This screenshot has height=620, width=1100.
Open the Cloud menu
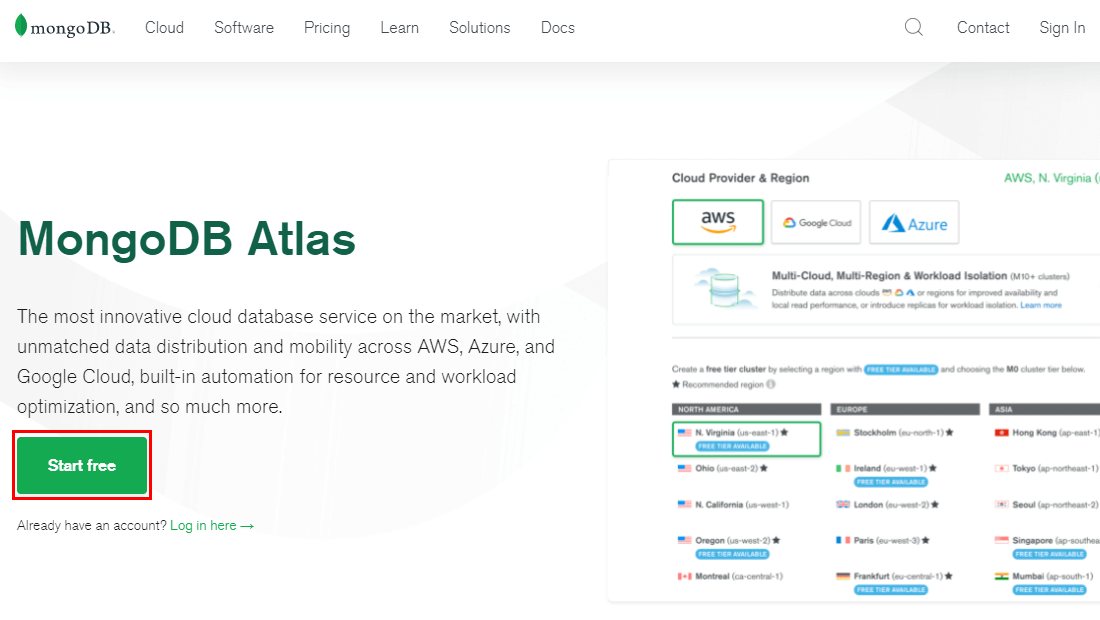[x=164, y=27]
